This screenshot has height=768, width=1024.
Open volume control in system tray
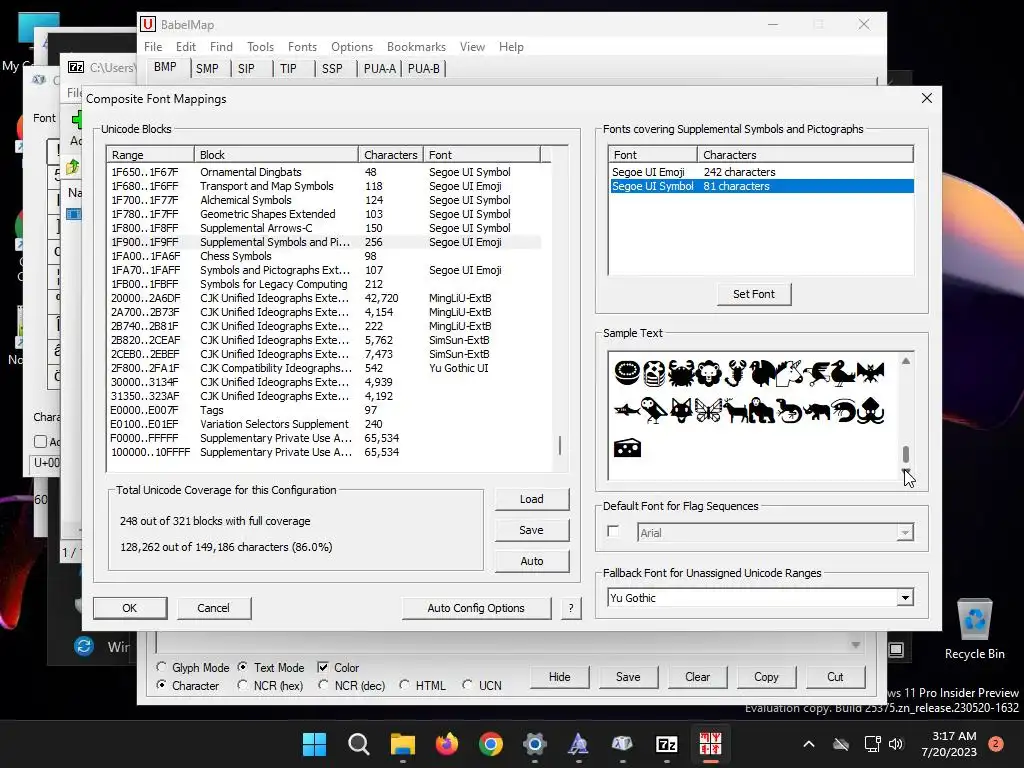click(896, 744)
